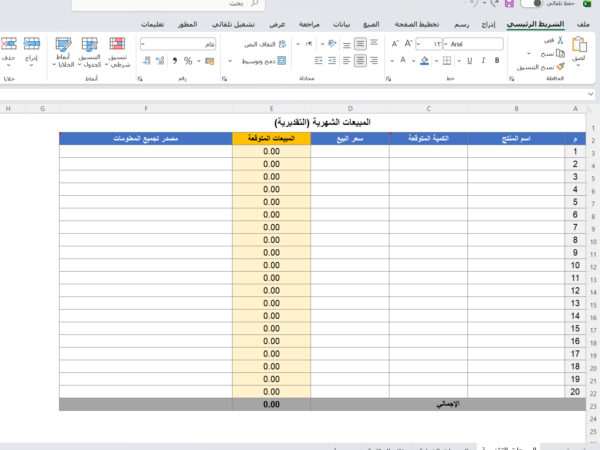Select the sheet title cell in row 1

point(323,122)
